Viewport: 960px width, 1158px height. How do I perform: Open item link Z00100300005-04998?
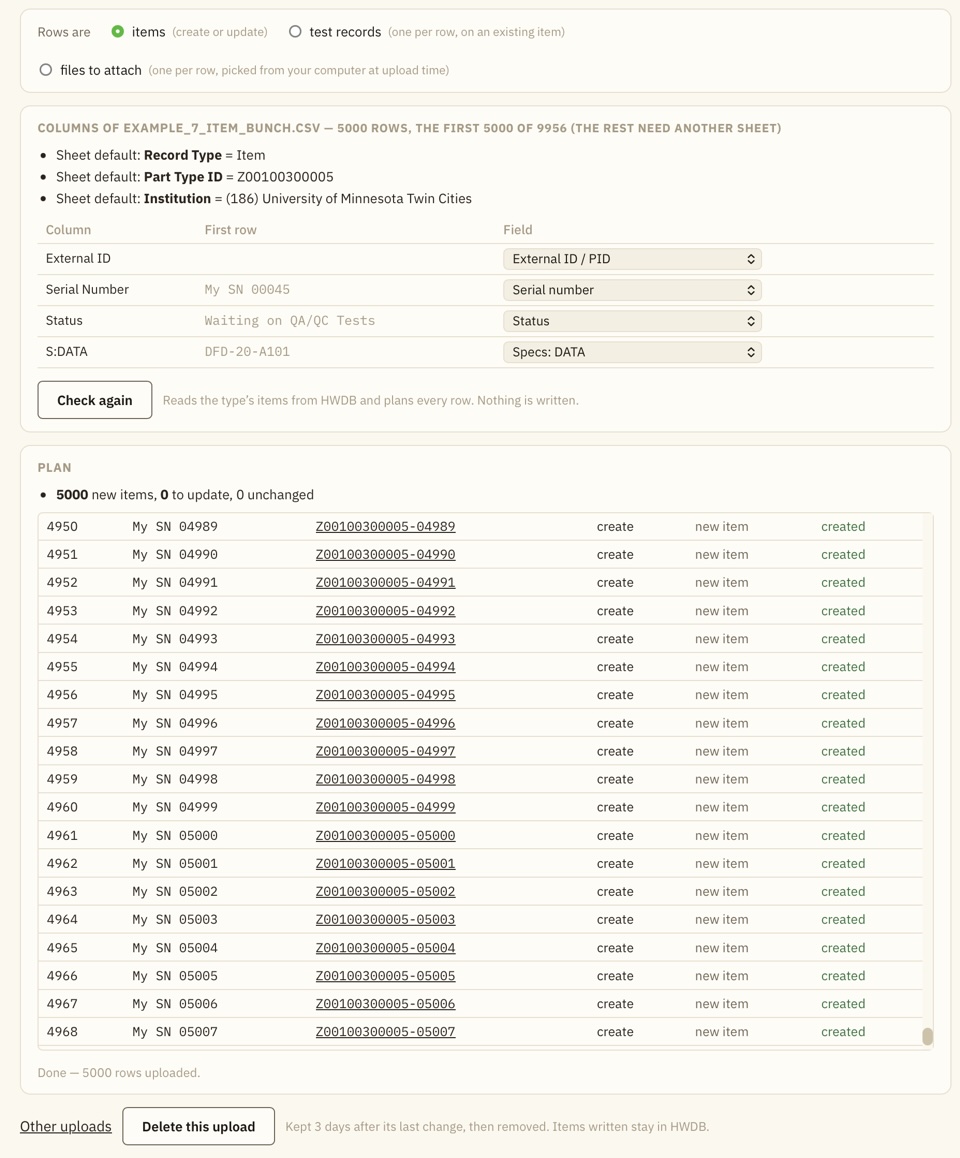tap(385, 779)
